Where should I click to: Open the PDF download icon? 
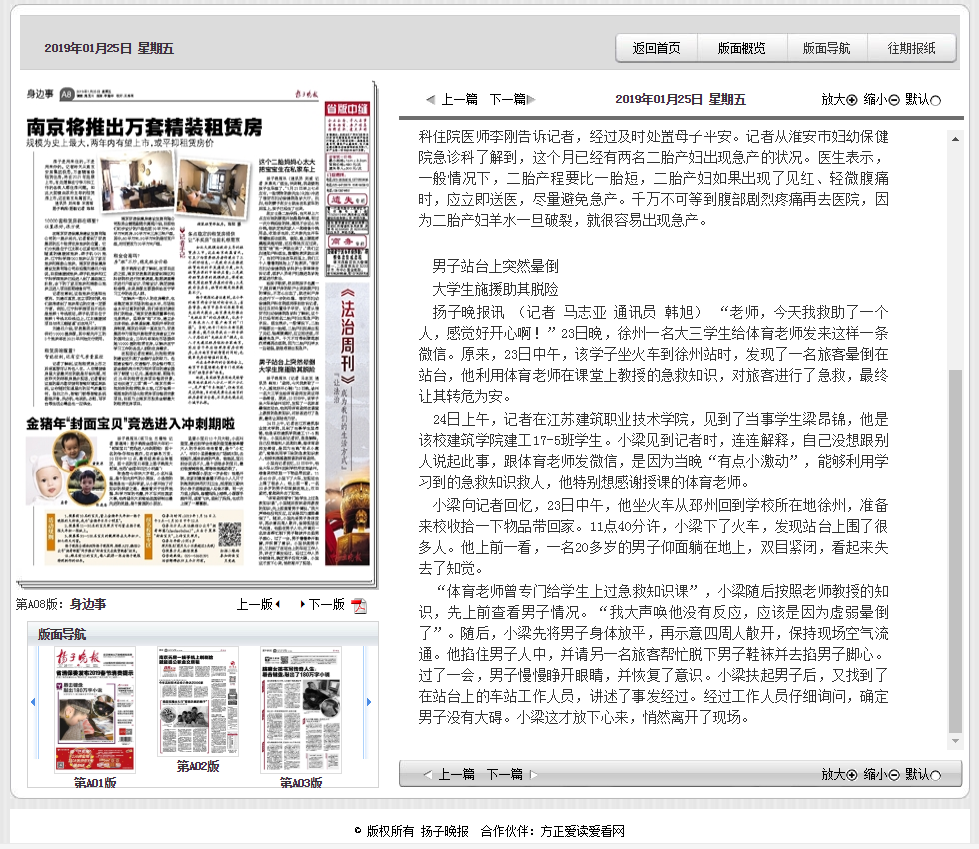click(x=359, y=606)
